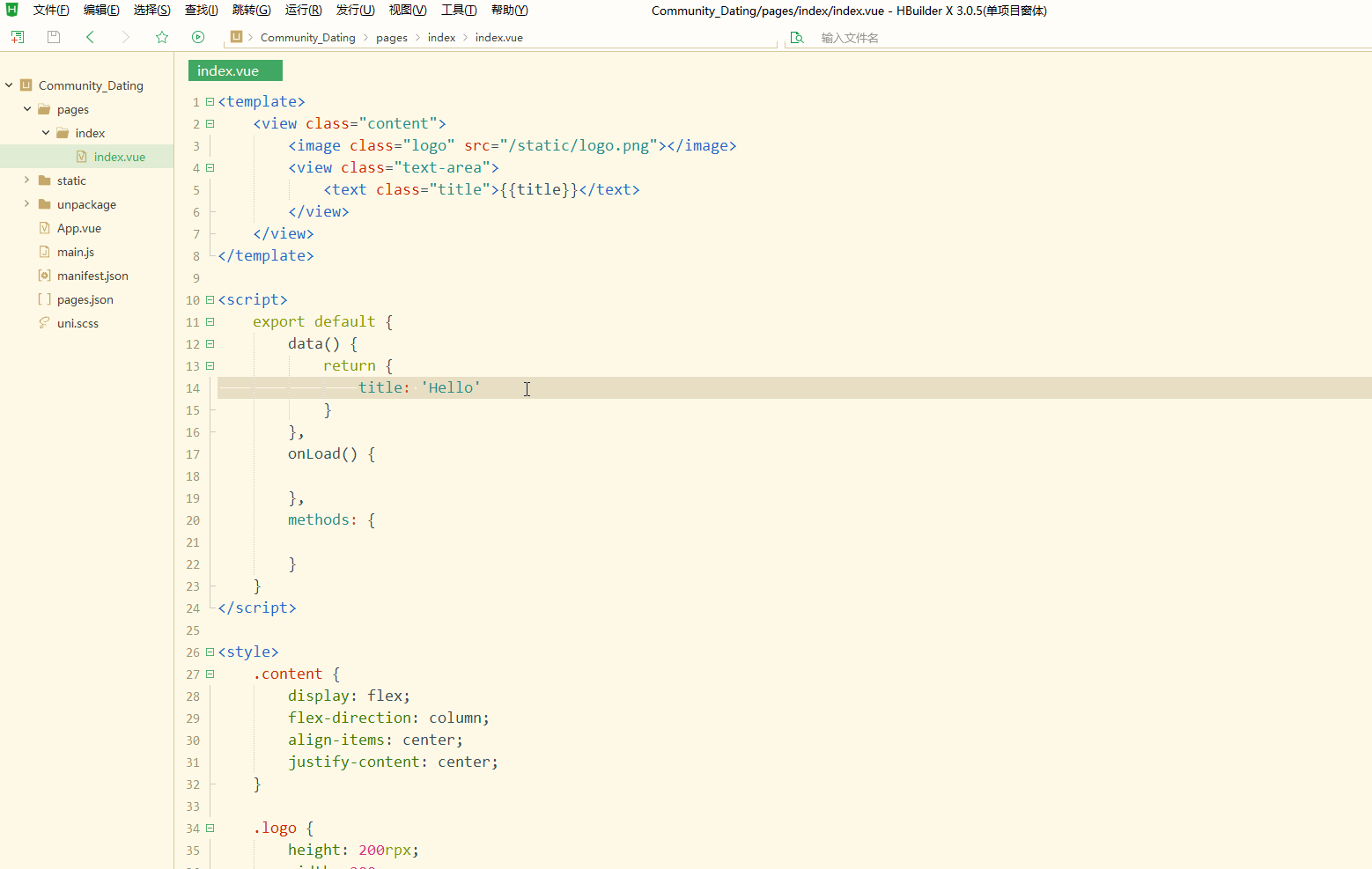This screenshot has height=869, width=1372.
Task: Expand the unpackage folder
Action: point(27,203)
